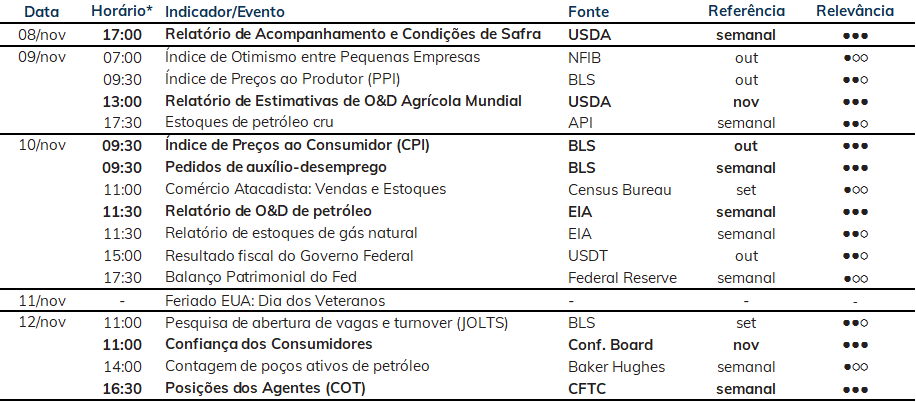Image resolution: width=916 pixels, height=402 pixels.
Task: Click relevance dots for Balanço Patrimonial do Fed
Action: 855,279
